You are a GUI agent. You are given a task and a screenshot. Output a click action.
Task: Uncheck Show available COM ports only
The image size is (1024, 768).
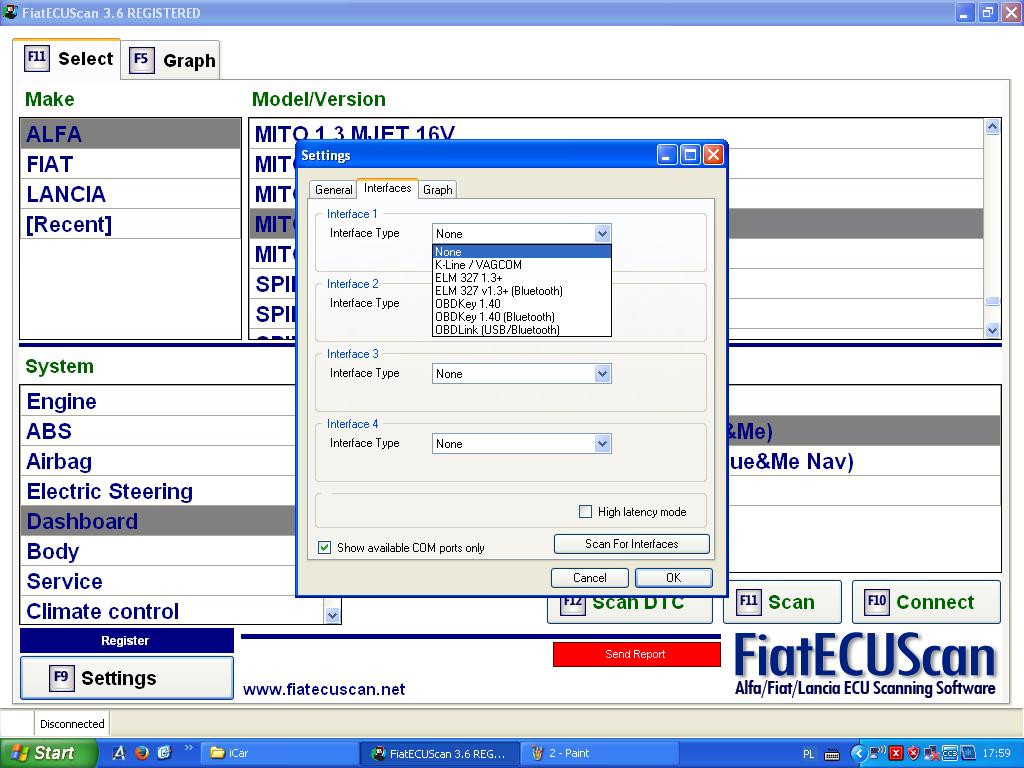(324, 547)
